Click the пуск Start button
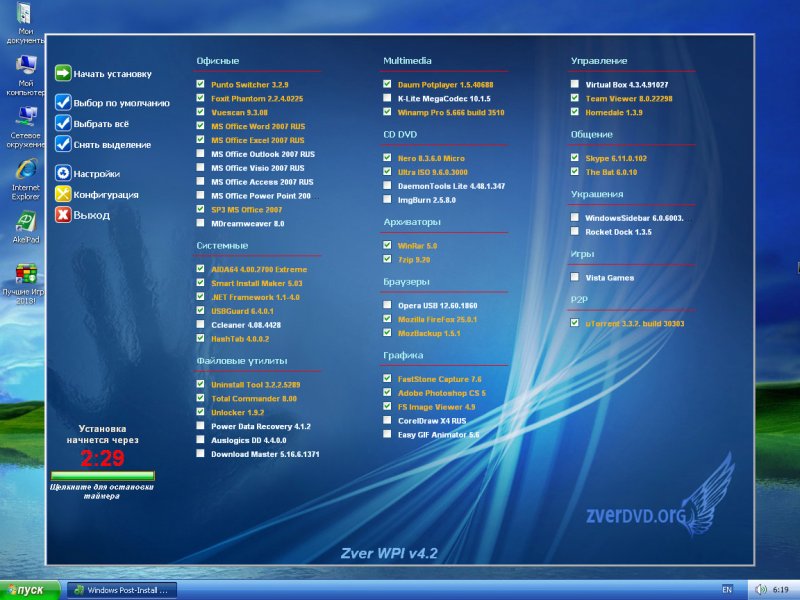This screenshot has width=800, height=600. [30, 590]
